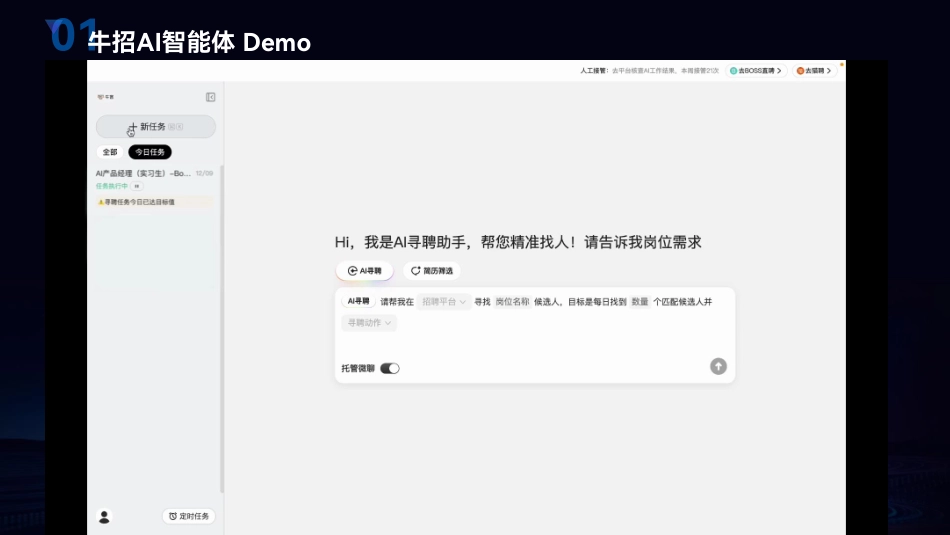Open the 去BOSS直聘 link
This screenshot has height=535, width=950.
click(755, 71)
